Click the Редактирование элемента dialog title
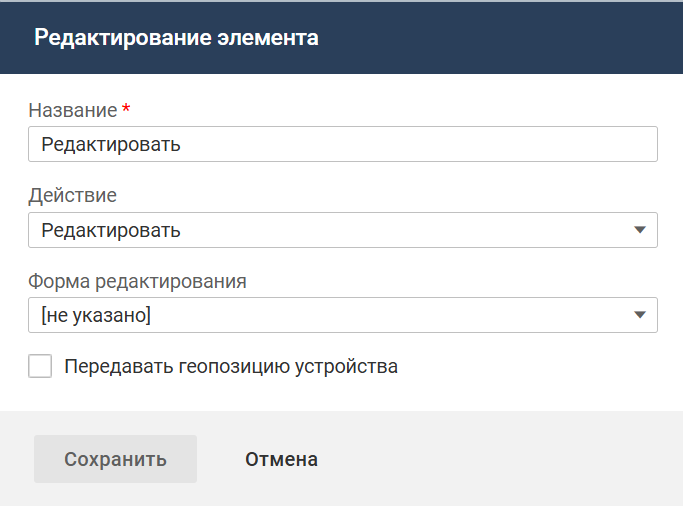This screenshot has width=683, height=506. (x=176, y=38)
